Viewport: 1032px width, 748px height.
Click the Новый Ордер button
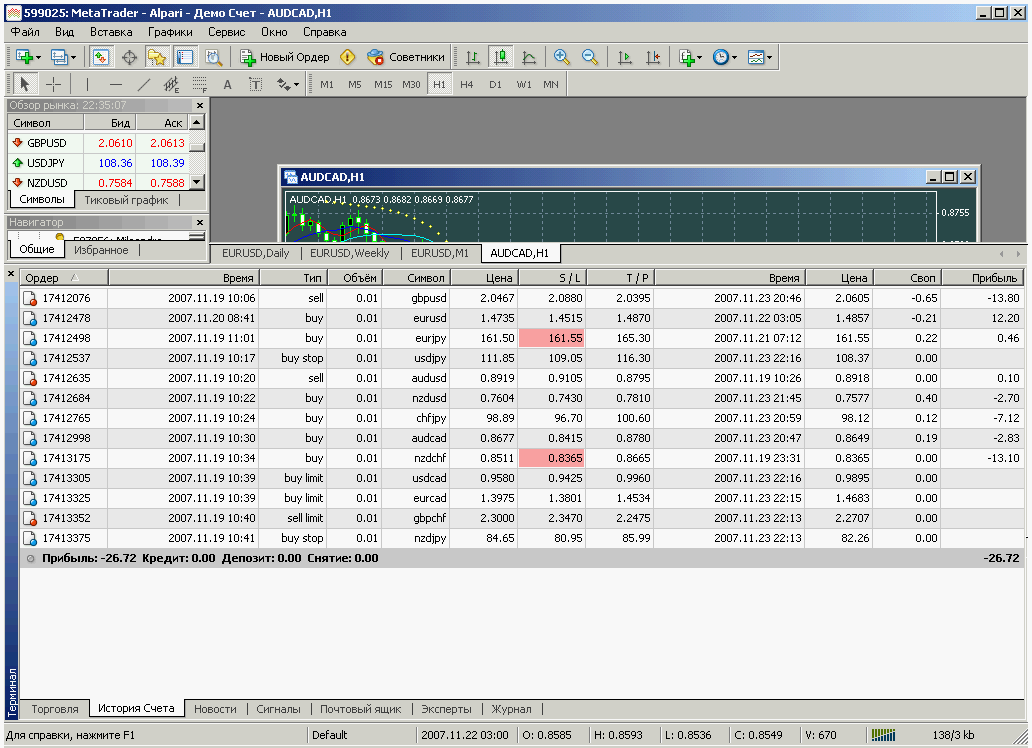point(285,57)
